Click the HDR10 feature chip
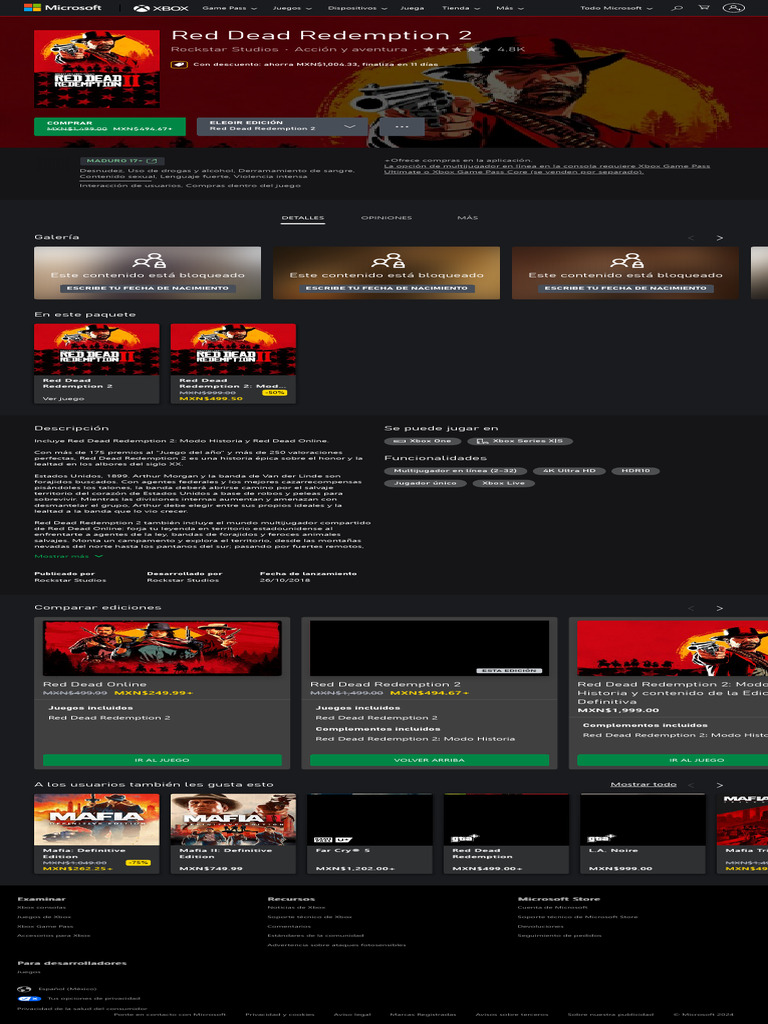 635,471
